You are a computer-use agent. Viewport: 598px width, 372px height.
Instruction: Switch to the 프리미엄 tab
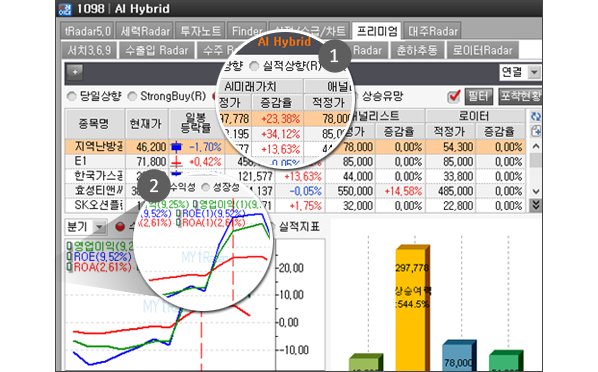376,31
